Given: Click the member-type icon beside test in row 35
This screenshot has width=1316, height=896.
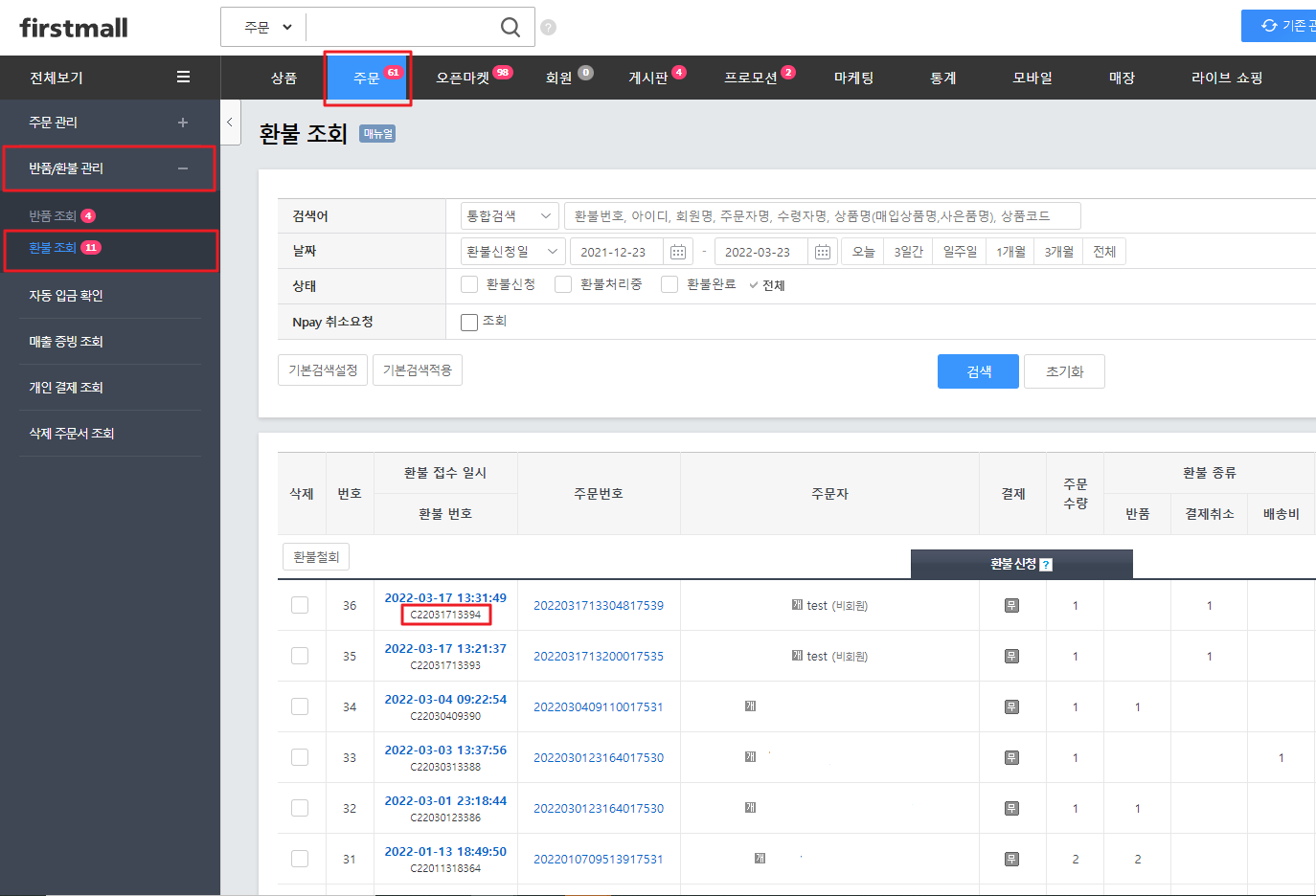Looking at the screenshot, I should (797, 656).
